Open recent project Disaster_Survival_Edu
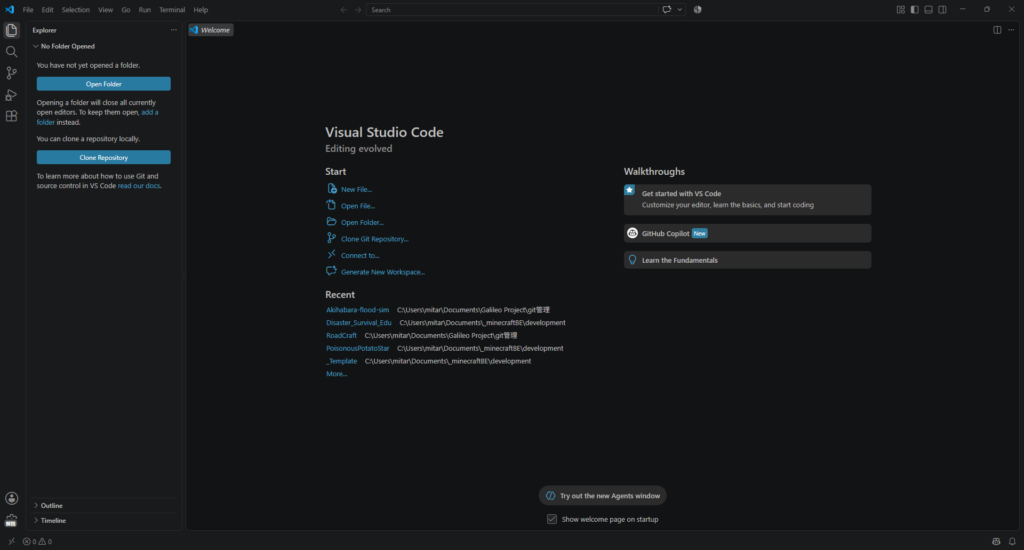This screenshot has width=1024, height=550. pos(359,323)
